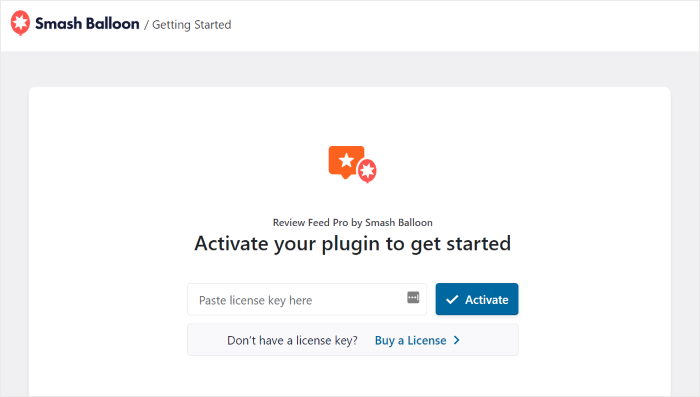The image size is (700, 397).
Task: Click the license prompt box left padding
Action: (206, 340)
